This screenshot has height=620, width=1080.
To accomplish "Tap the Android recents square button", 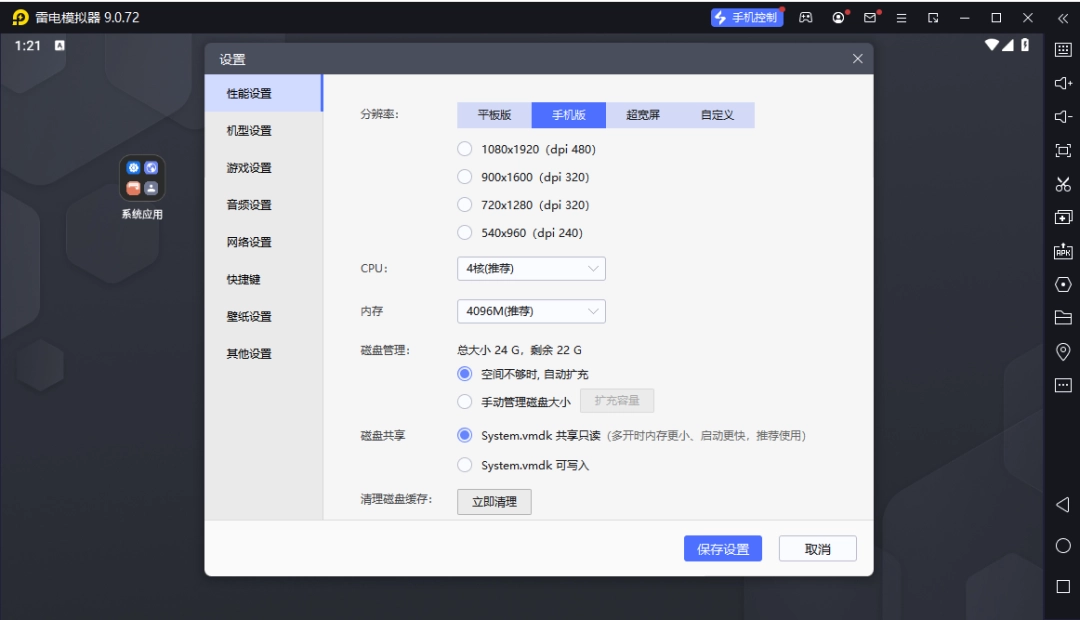I will (1063, 586).
